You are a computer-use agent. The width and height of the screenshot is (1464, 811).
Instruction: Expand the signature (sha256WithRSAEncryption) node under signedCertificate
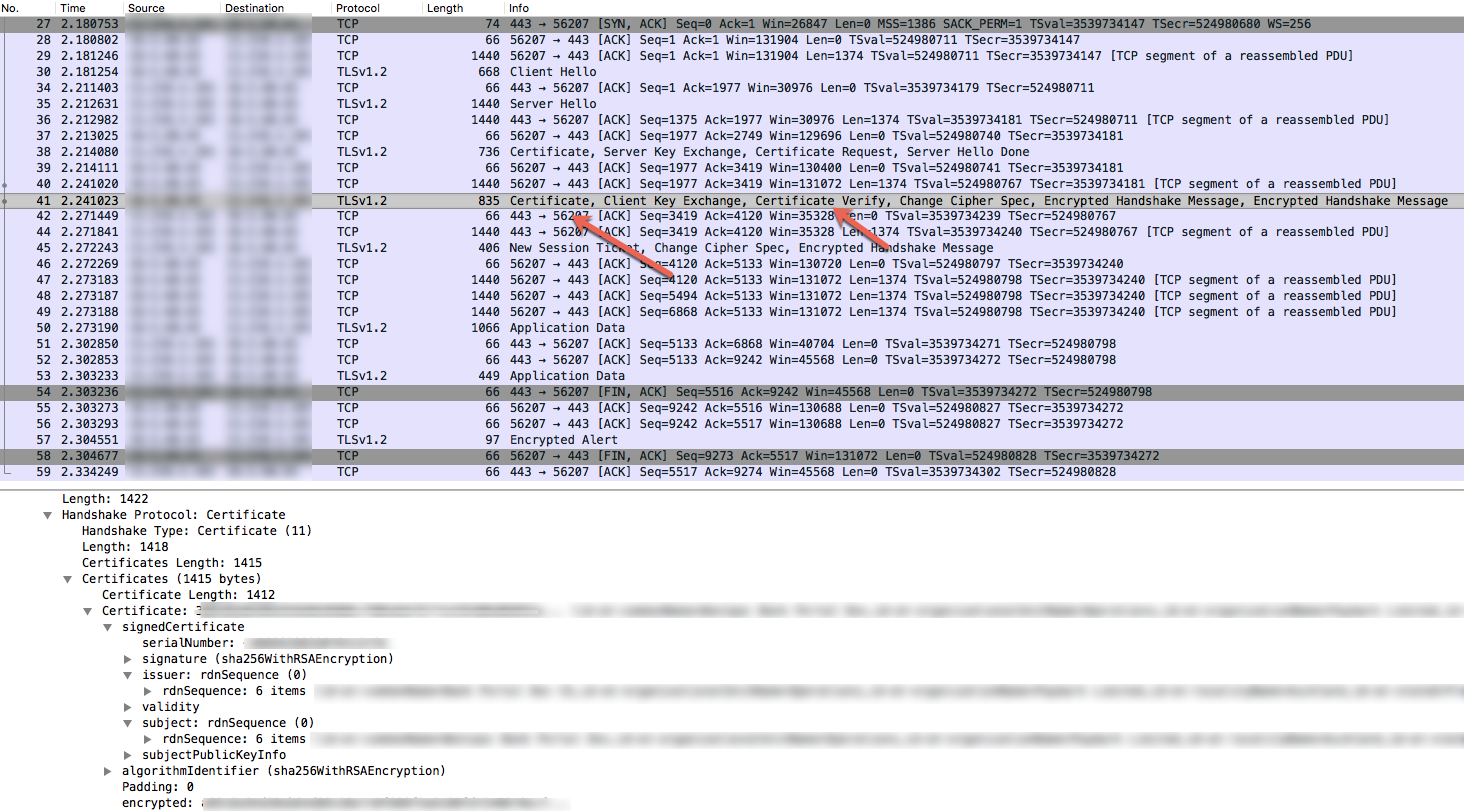click(128, 659)
